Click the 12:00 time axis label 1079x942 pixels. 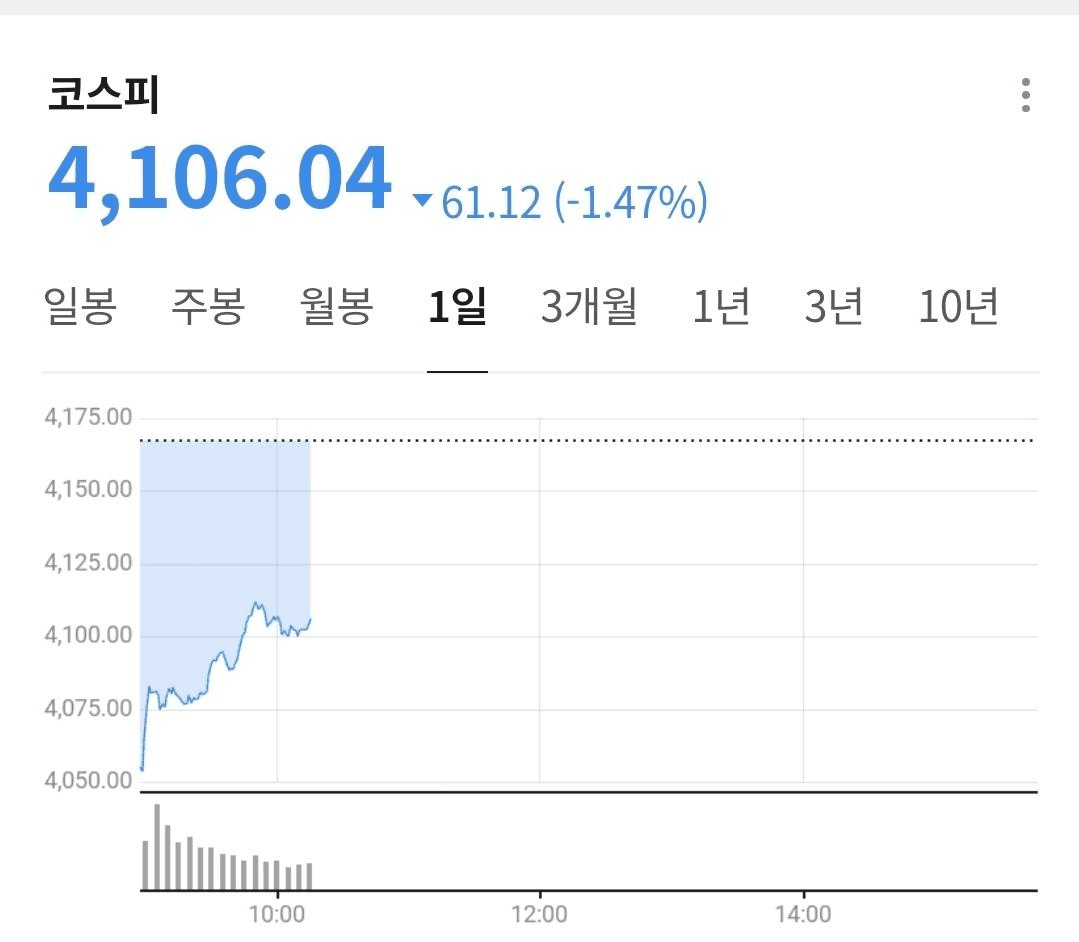click(539, 914)
